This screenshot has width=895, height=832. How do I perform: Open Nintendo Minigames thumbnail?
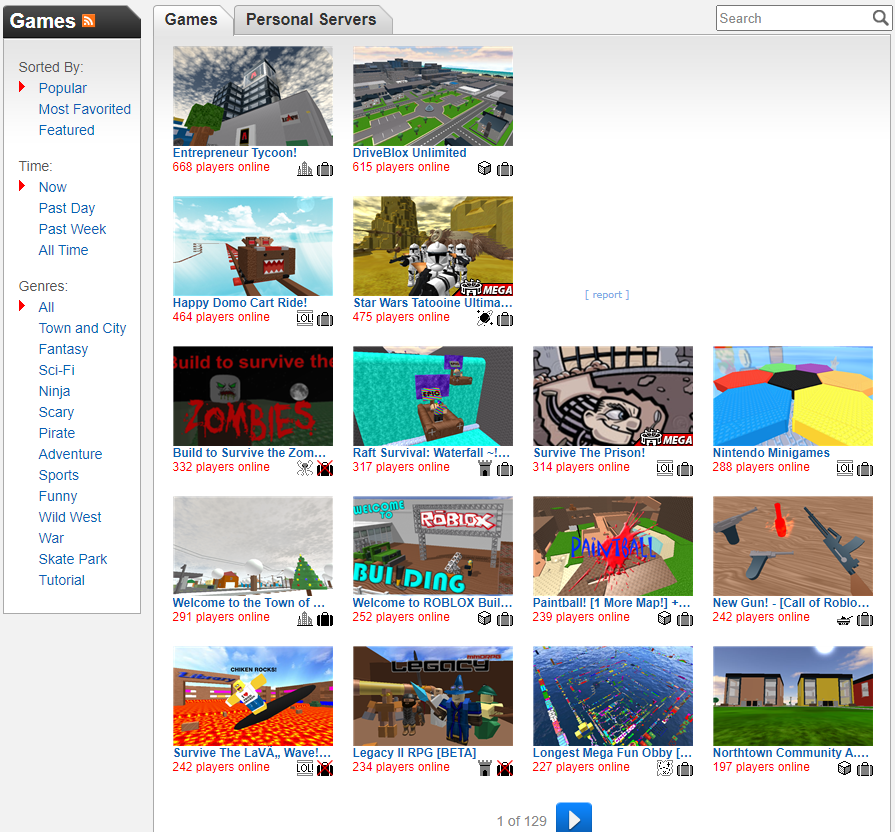click(x=793, y=396)
